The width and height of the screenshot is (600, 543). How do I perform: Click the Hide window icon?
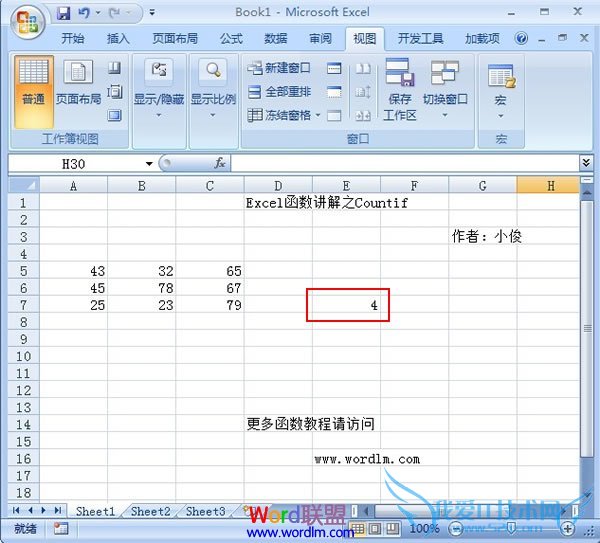pyautogui.click(x=334, y=92)
